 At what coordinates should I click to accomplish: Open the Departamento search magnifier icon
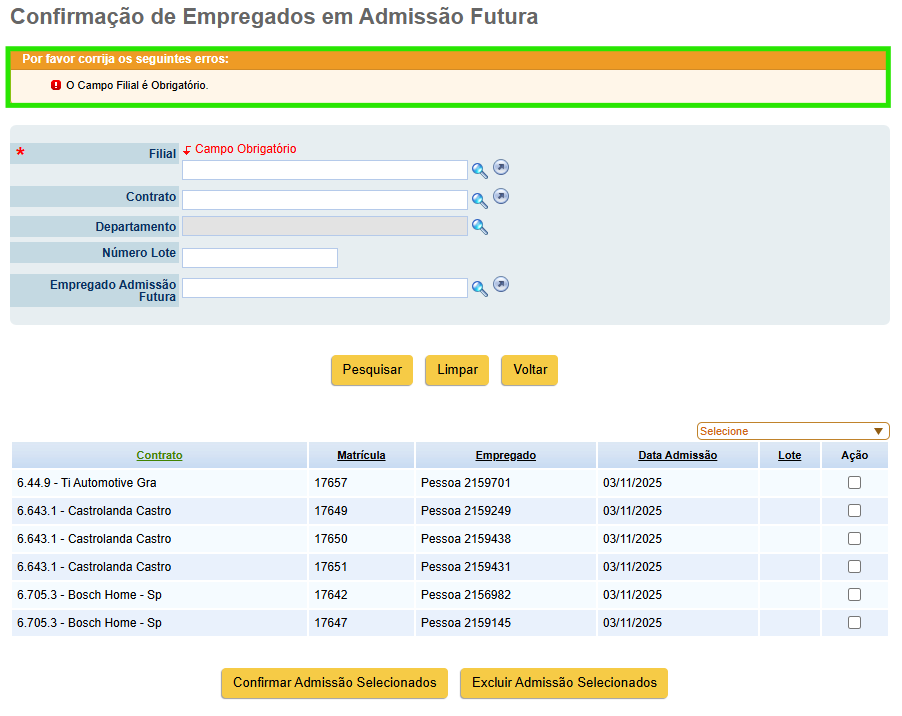click(x=480, y=227)
